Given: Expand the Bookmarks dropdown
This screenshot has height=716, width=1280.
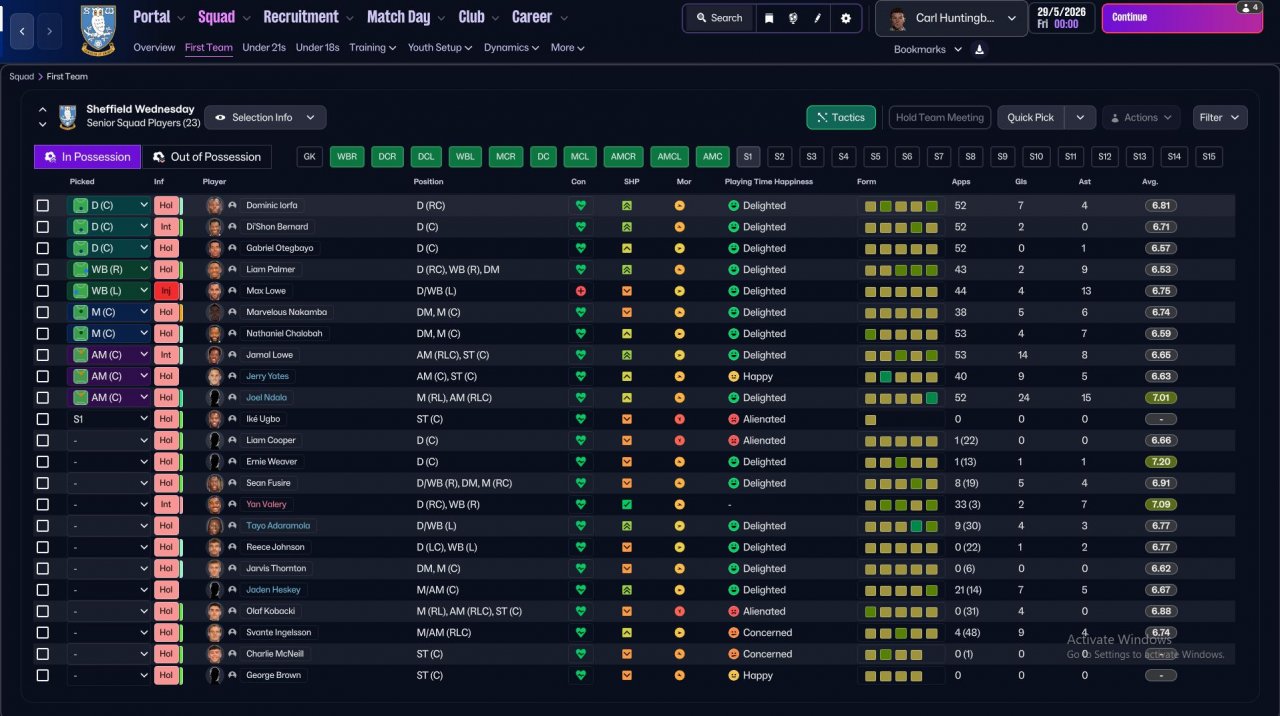Looking at the screenshot, I should pos(927,49).
